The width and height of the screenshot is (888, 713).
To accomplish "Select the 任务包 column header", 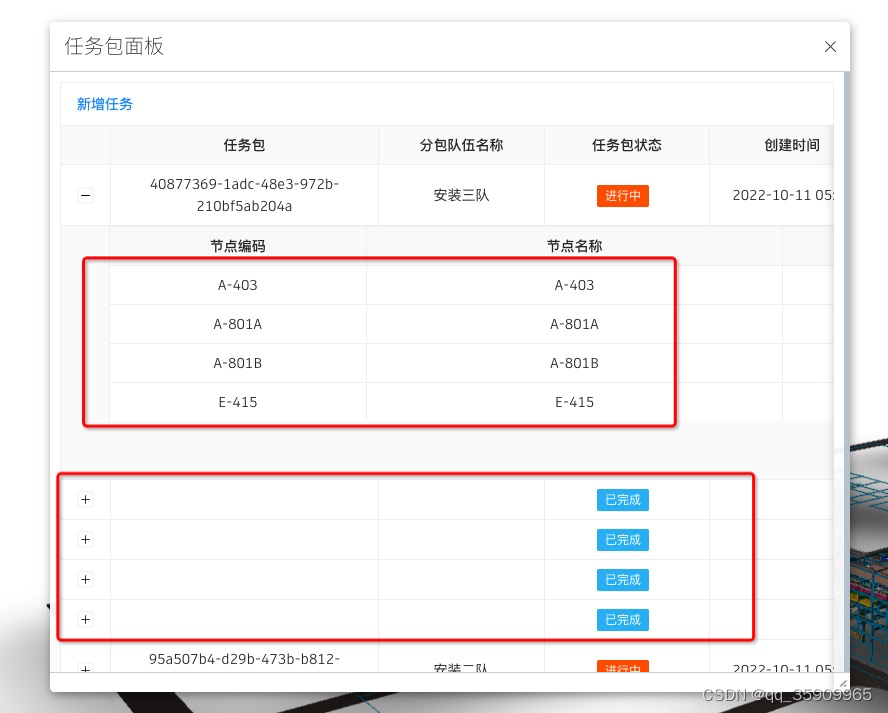I will coord(244,145).
